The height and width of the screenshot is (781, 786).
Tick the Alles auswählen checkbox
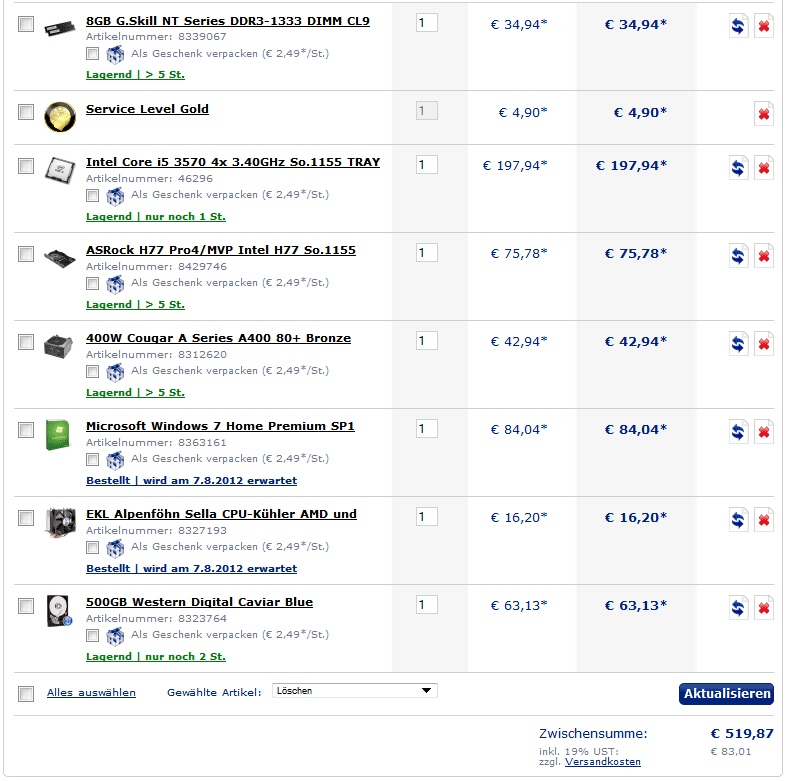[x=26, y=694]
